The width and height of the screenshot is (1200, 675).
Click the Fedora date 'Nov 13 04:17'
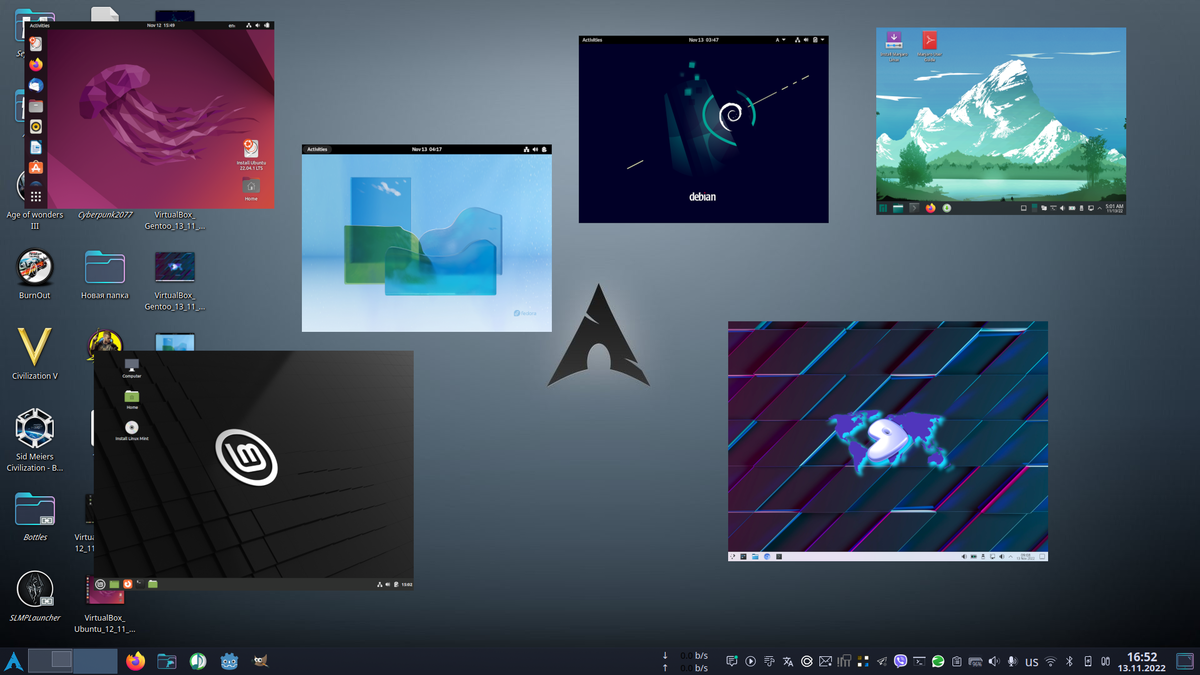(x=426, y=149)
